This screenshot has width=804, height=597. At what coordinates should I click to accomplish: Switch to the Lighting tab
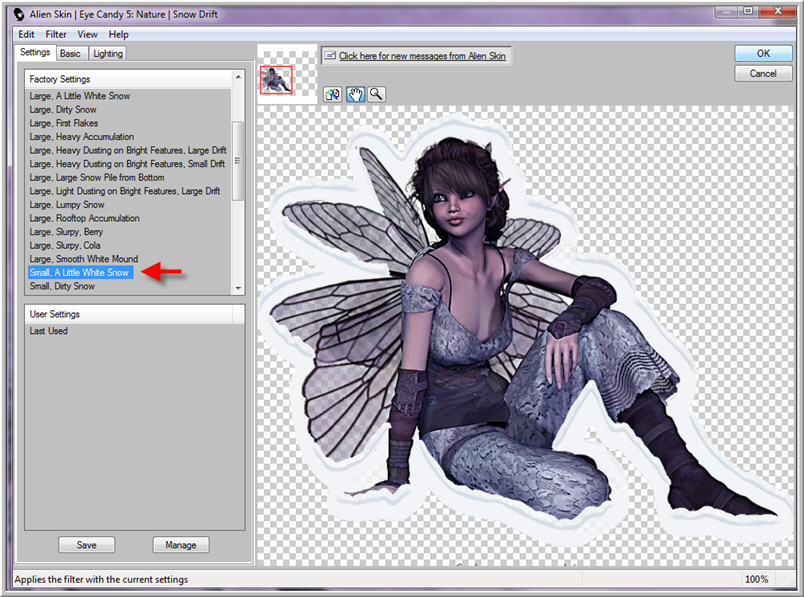click(108, 53)
